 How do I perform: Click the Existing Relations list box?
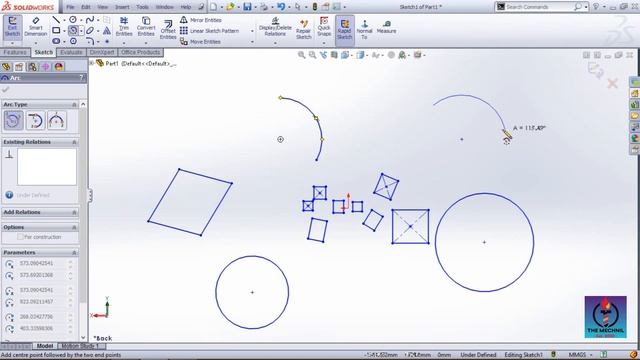[47, 167]
